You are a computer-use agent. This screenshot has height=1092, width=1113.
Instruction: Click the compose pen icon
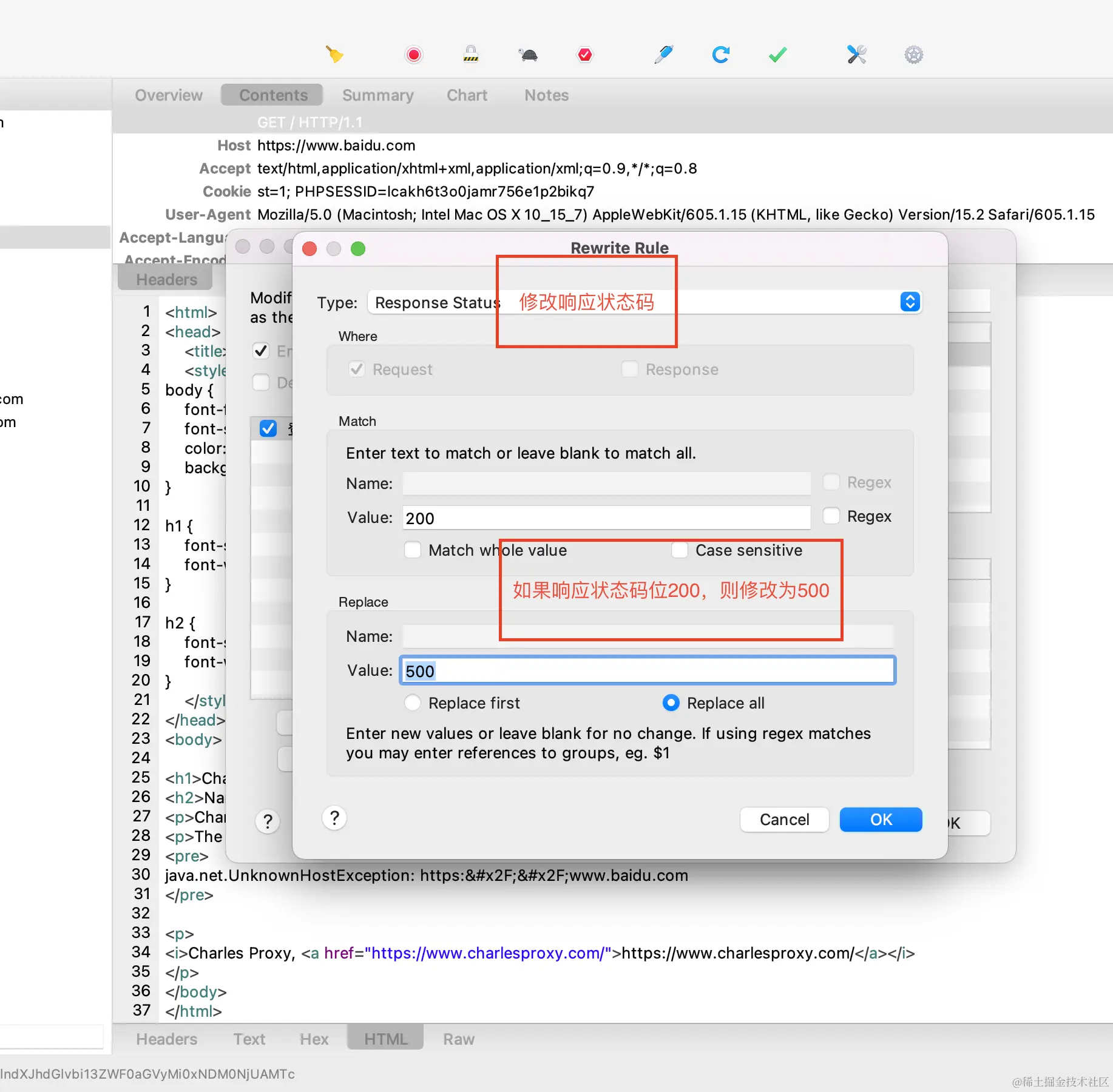(663, 55)
